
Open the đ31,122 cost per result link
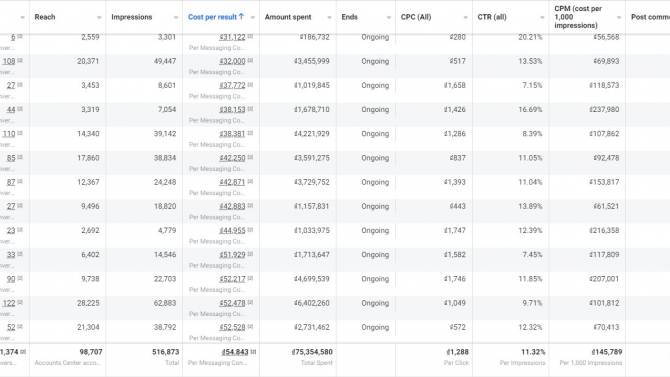pos(232,37)
